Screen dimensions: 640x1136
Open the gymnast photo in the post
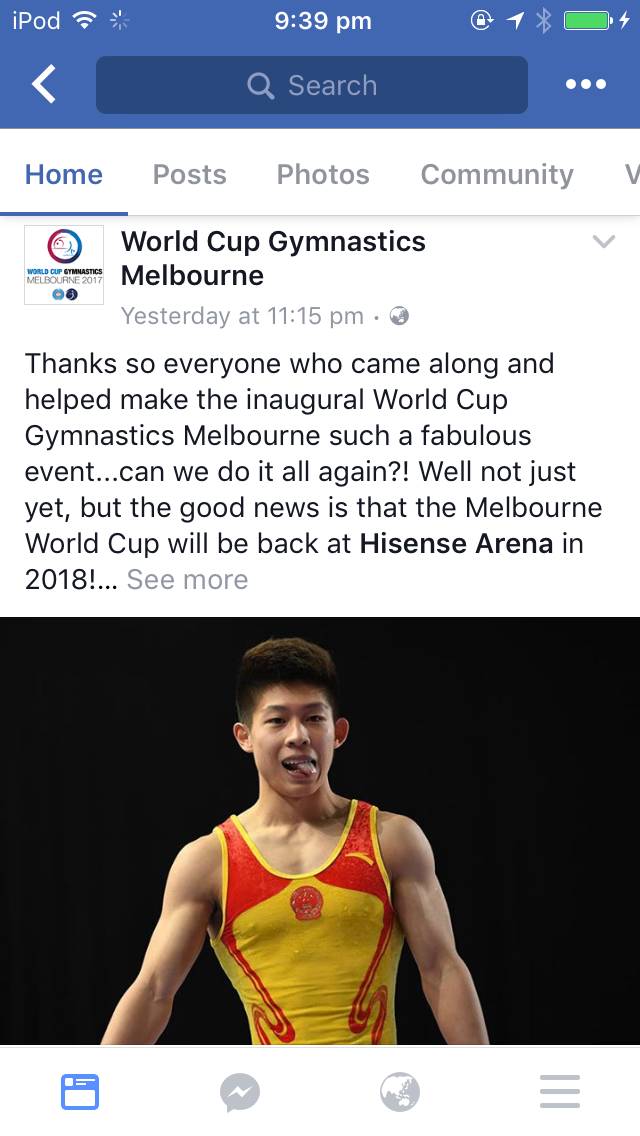point(320,830)
